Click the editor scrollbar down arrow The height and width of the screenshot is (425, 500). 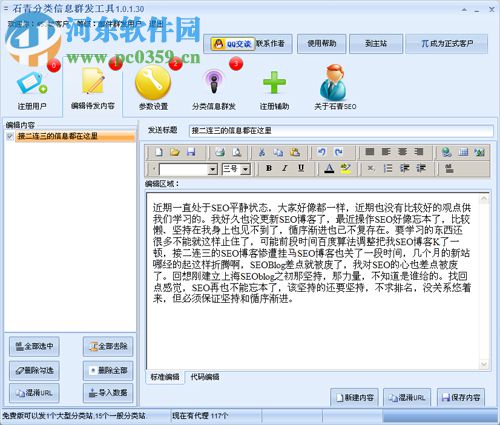[x=484, y=364]
